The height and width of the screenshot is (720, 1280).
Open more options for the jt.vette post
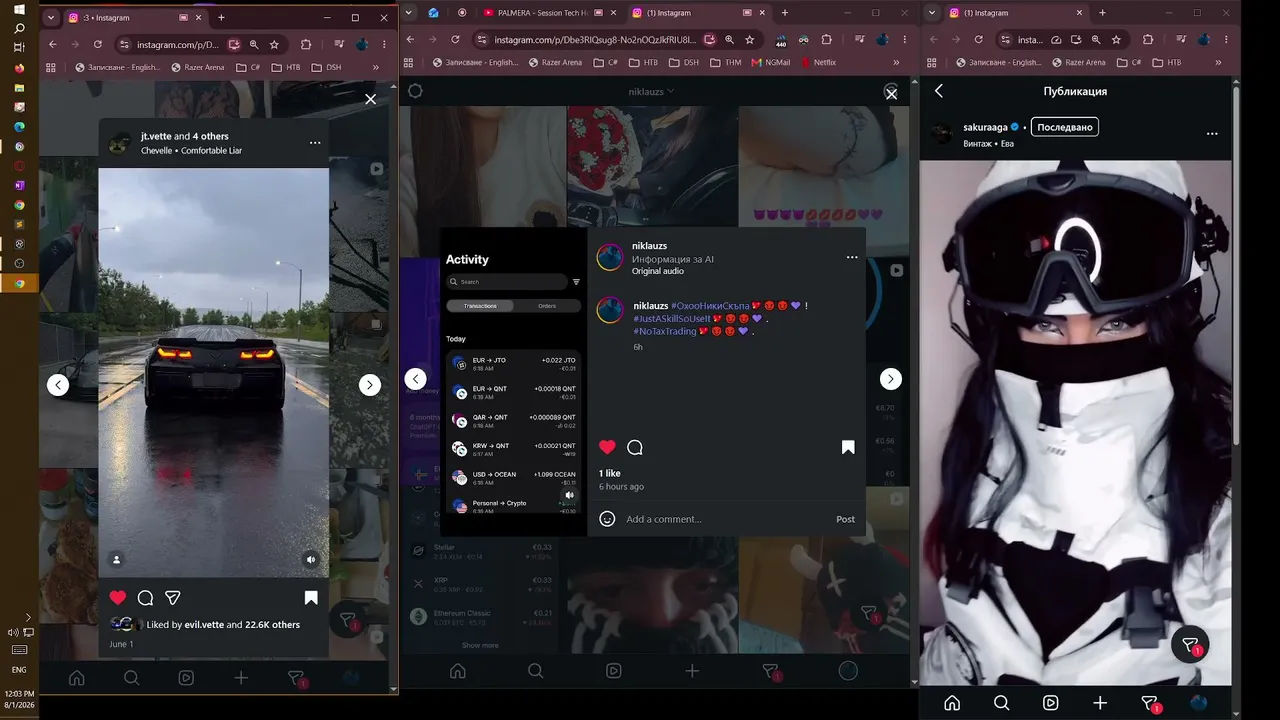pyautogui.click(x=315, y=143)
